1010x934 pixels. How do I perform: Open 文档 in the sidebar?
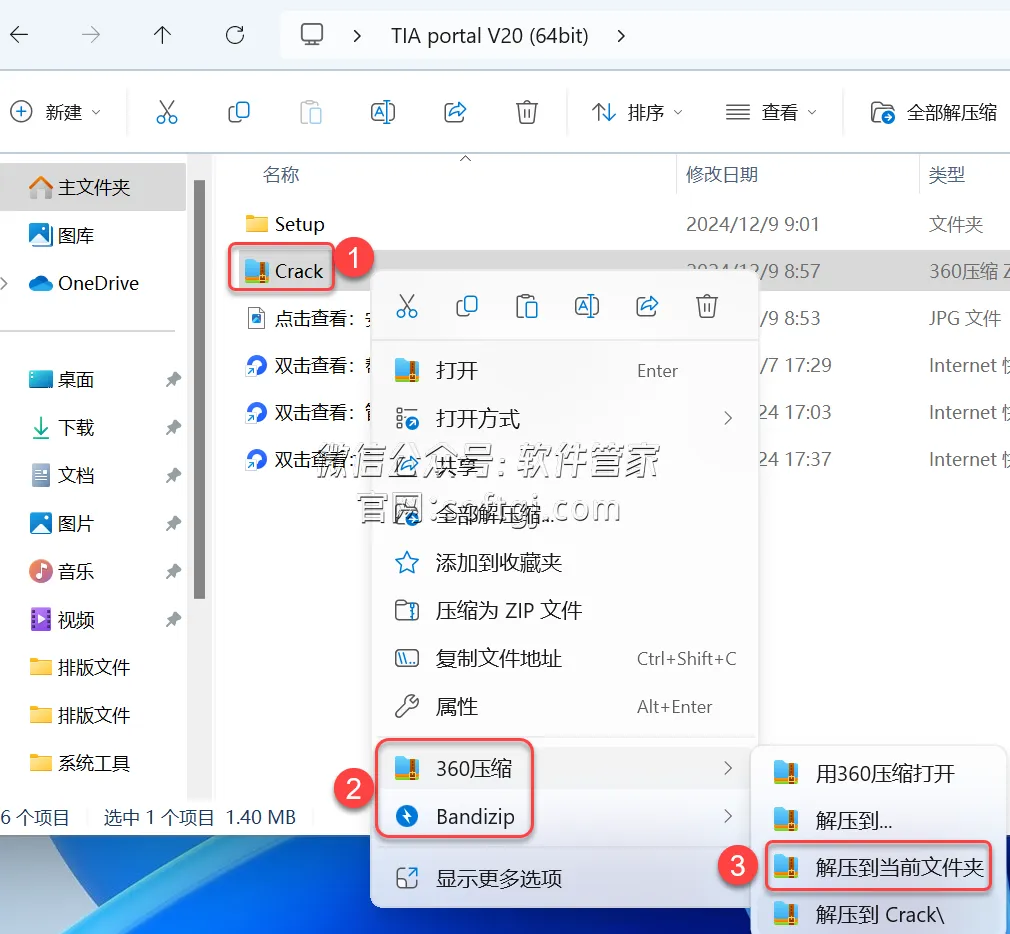tap(62, 475)
